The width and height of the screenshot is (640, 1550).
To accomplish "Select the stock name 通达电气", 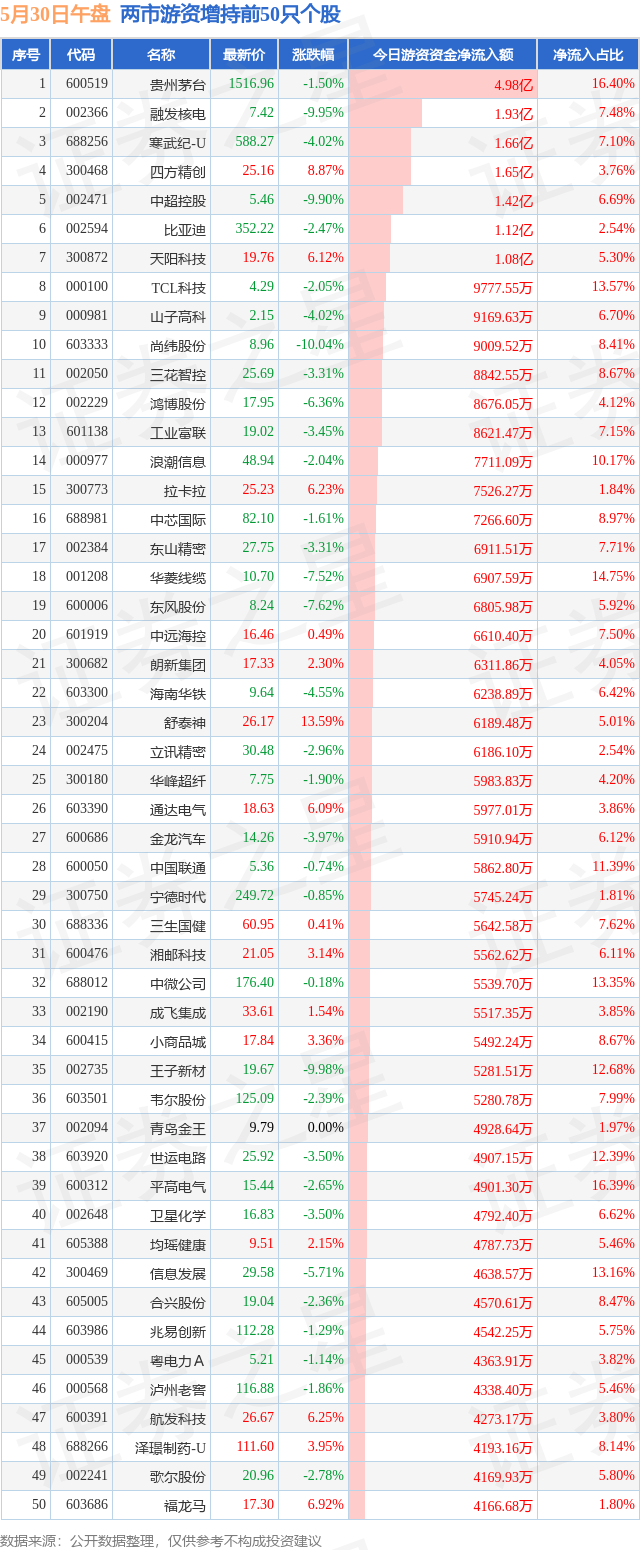I will click(178, 810).
